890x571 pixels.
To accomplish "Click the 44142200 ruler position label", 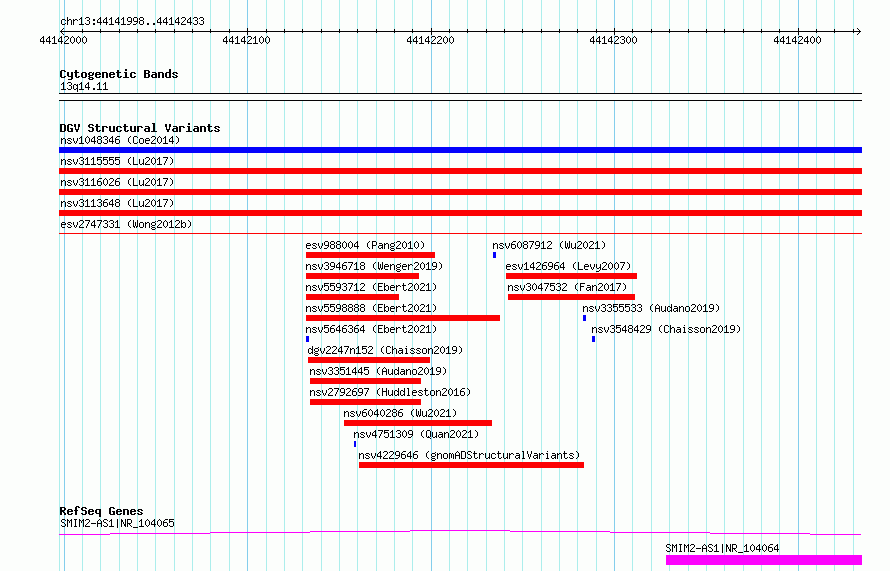I will click(x=430, y=40).
